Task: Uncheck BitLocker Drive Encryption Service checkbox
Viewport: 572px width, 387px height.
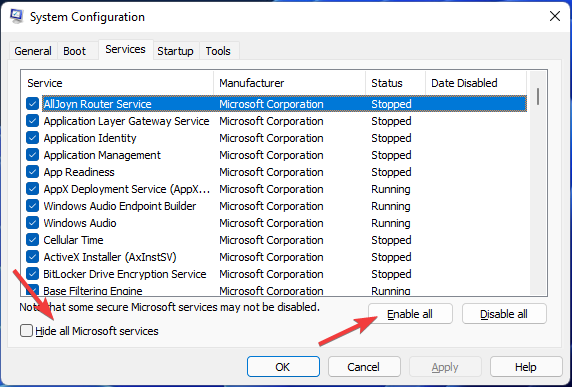Action: 32,274
